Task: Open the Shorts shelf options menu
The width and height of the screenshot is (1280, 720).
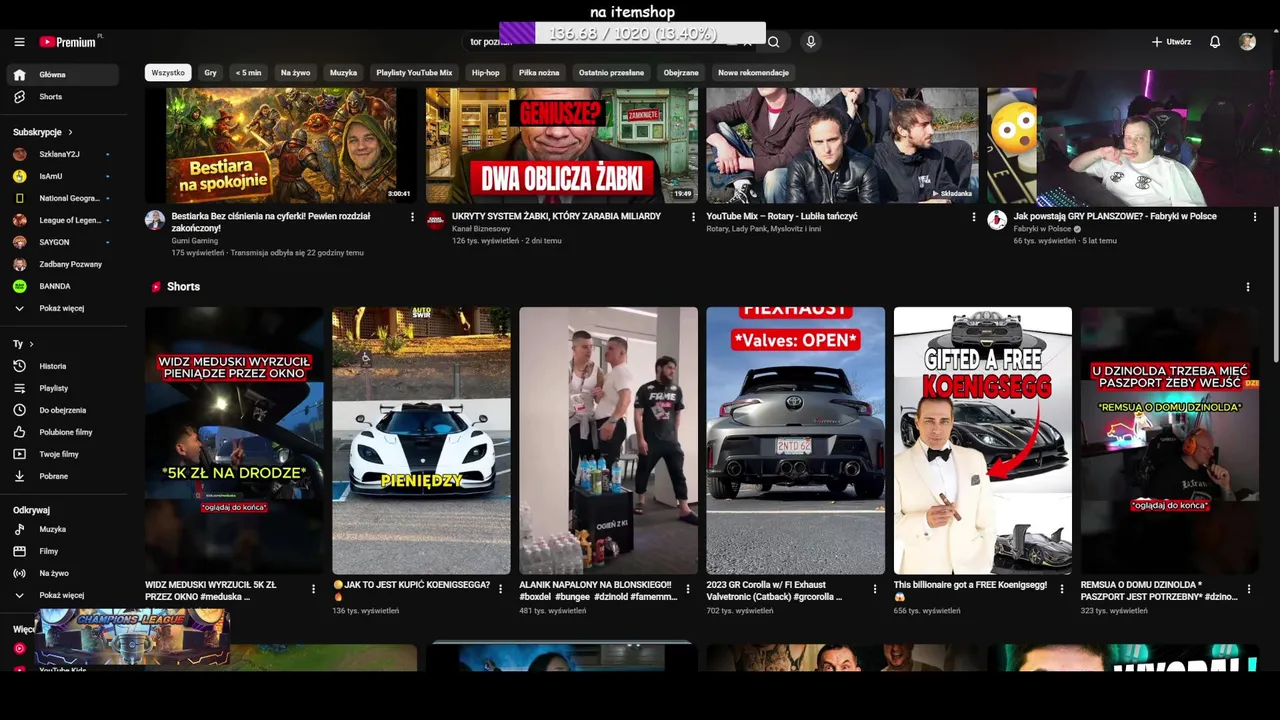Action: tap(1247, 287)
